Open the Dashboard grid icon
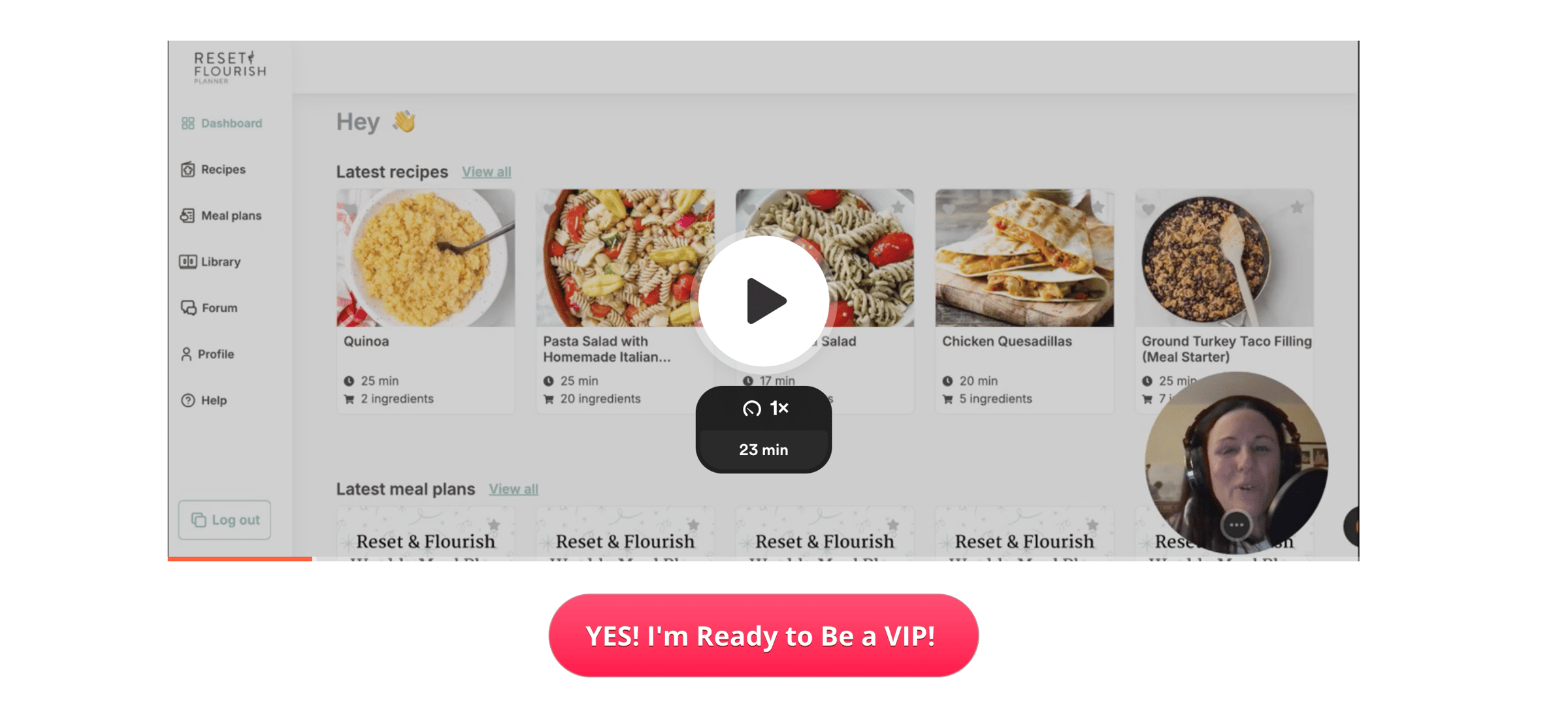This screenshot has width=1568, height=702. coord(188,123)
